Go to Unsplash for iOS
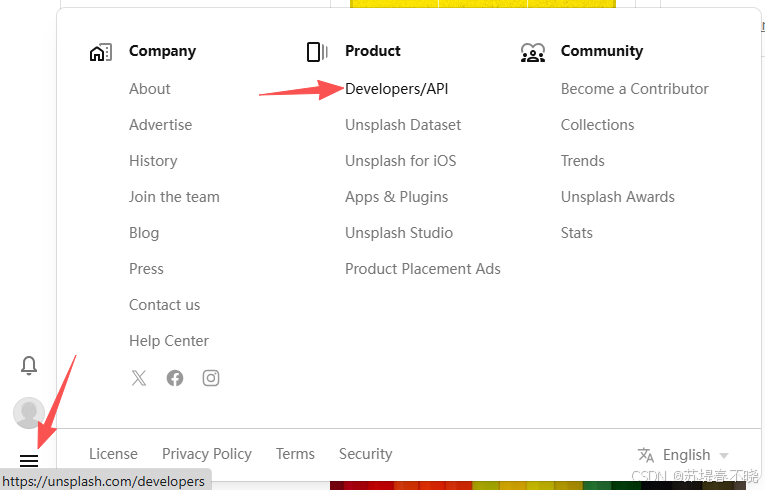 tap(401, 161)
